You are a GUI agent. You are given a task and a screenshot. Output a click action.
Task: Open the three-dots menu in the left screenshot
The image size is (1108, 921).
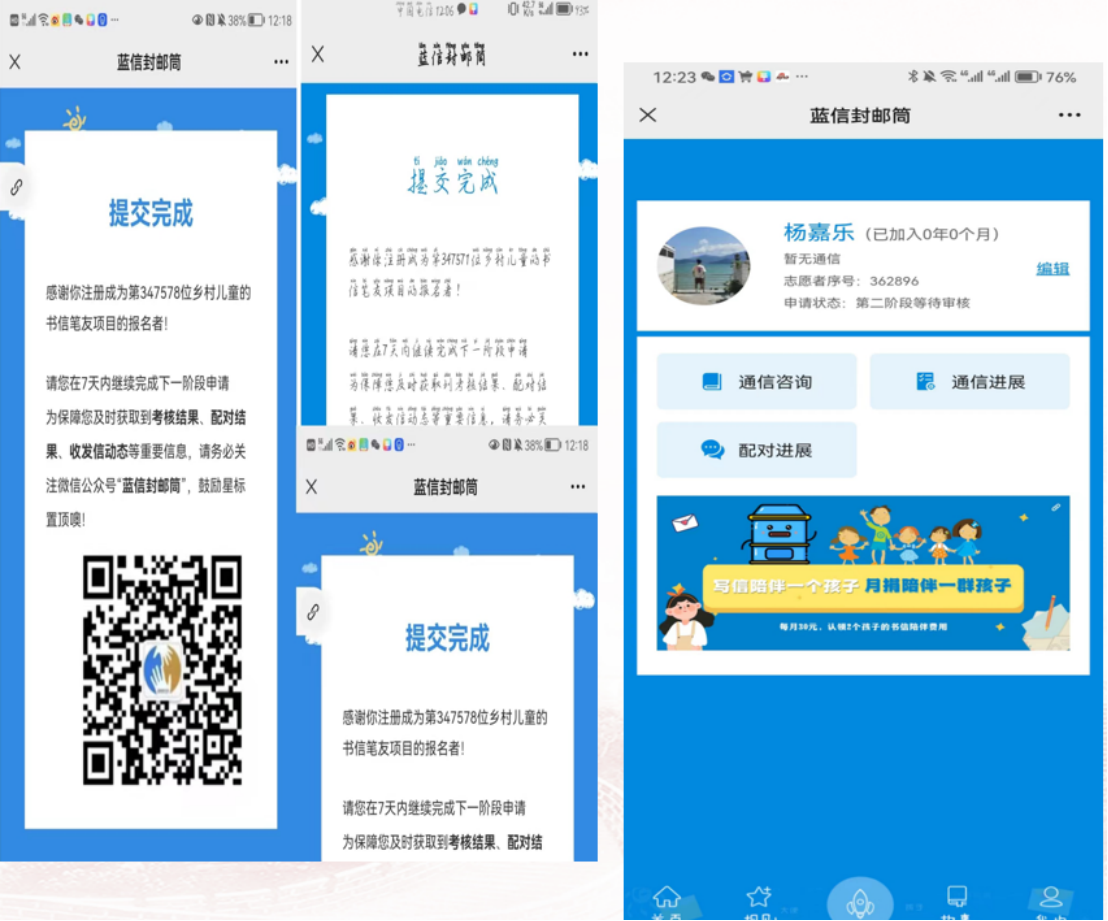coord(281,62)
